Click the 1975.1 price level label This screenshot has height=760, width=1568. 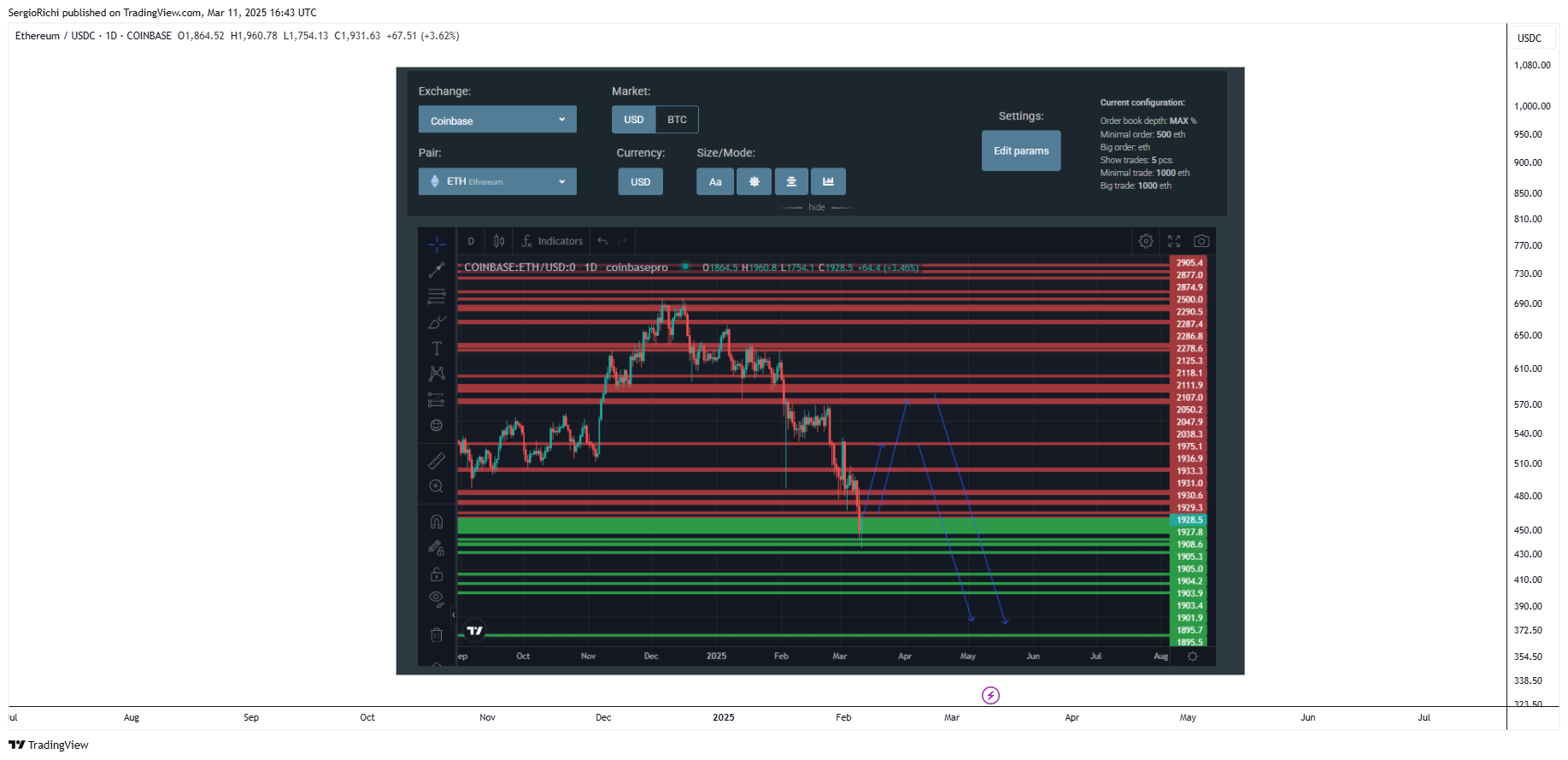[1189, 446]
